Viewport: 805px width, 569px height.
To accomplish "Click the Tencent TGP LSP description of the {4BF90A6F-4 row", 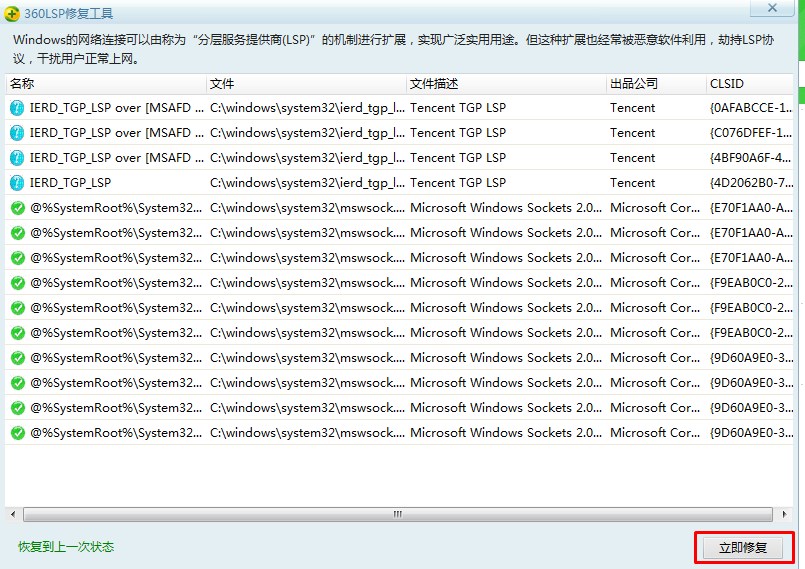I will point(458,158).
